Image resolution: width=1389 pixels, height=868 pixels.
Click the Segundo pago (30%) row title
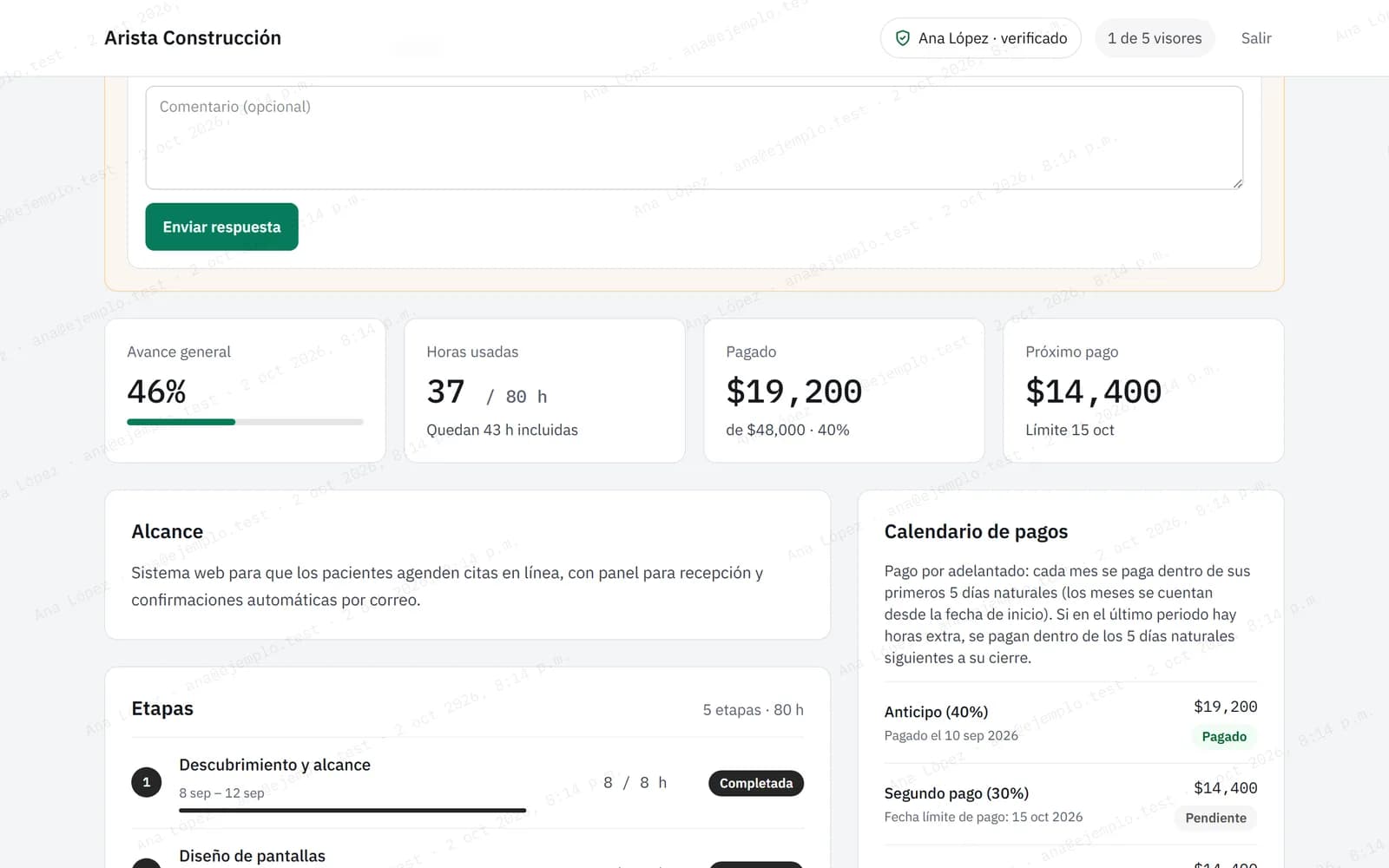(x=956, y=793)
